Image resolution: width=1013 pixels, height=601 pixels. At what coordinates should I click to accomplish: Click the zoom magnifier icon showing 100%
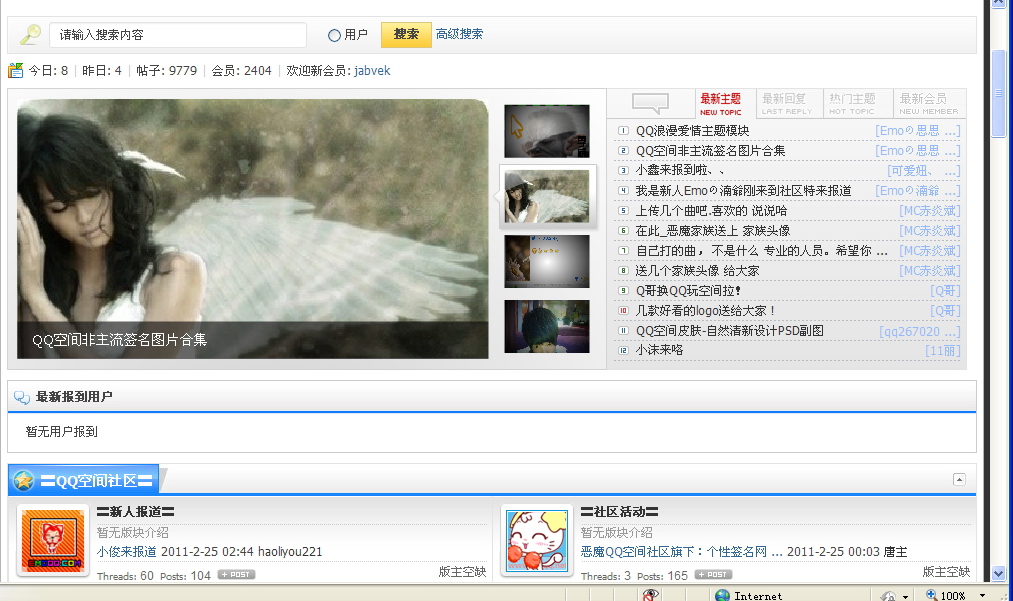click(932, 595)
